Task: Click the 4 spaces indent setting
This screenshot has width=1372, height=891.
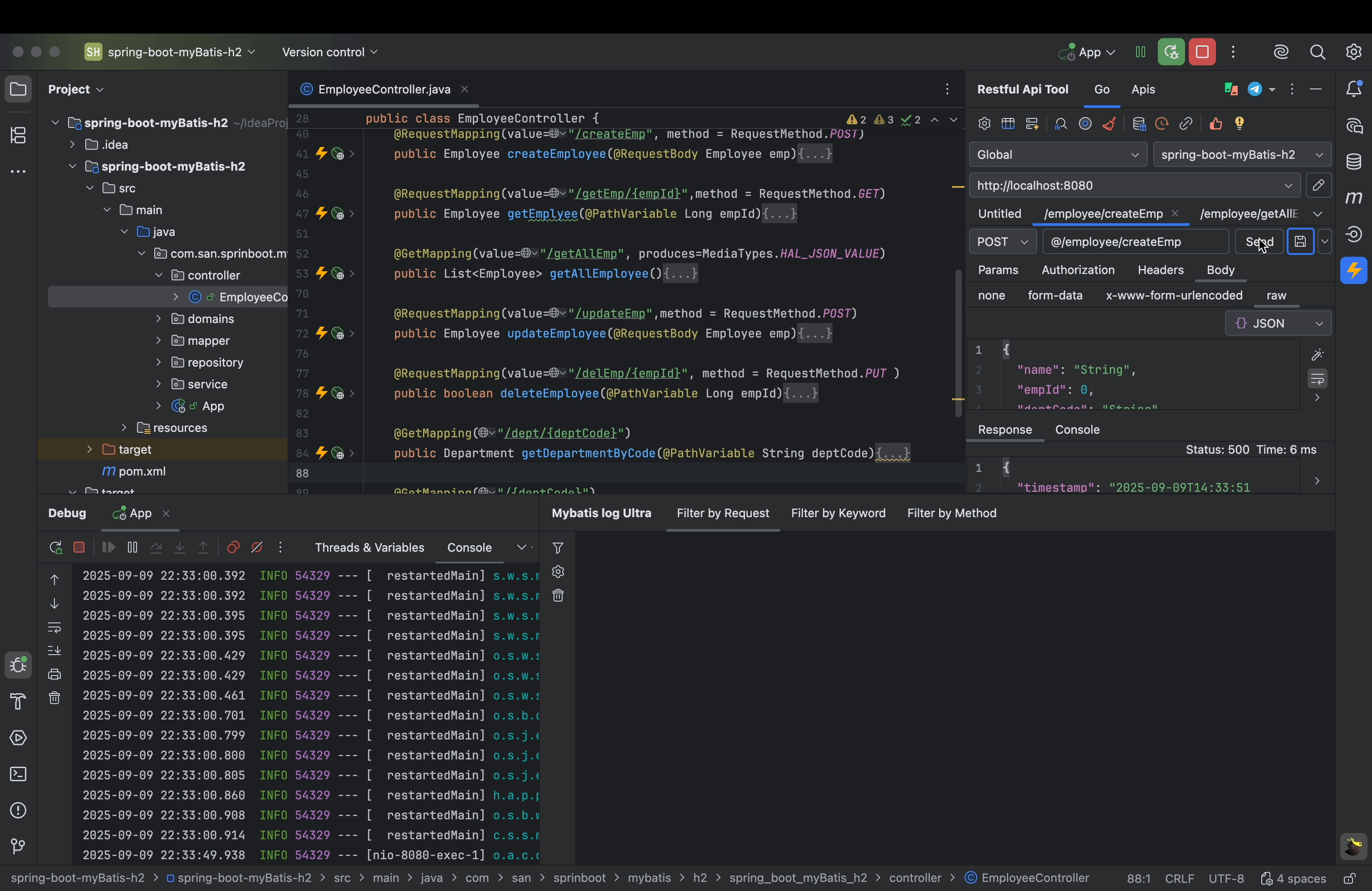Action: tap(1293, 879)
